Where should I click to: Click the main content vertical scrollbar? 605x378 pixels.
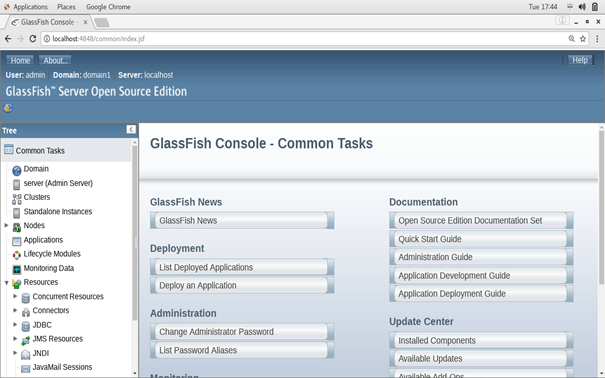[x=601, y=208]
